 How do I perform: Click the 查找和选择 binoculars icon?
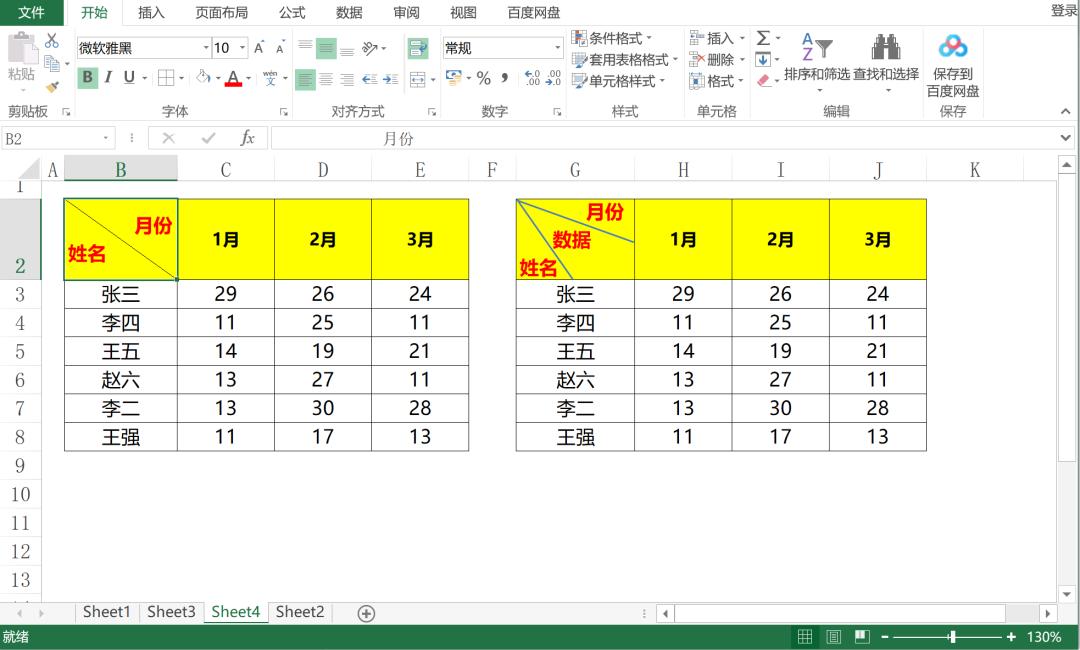pos(885,47)
